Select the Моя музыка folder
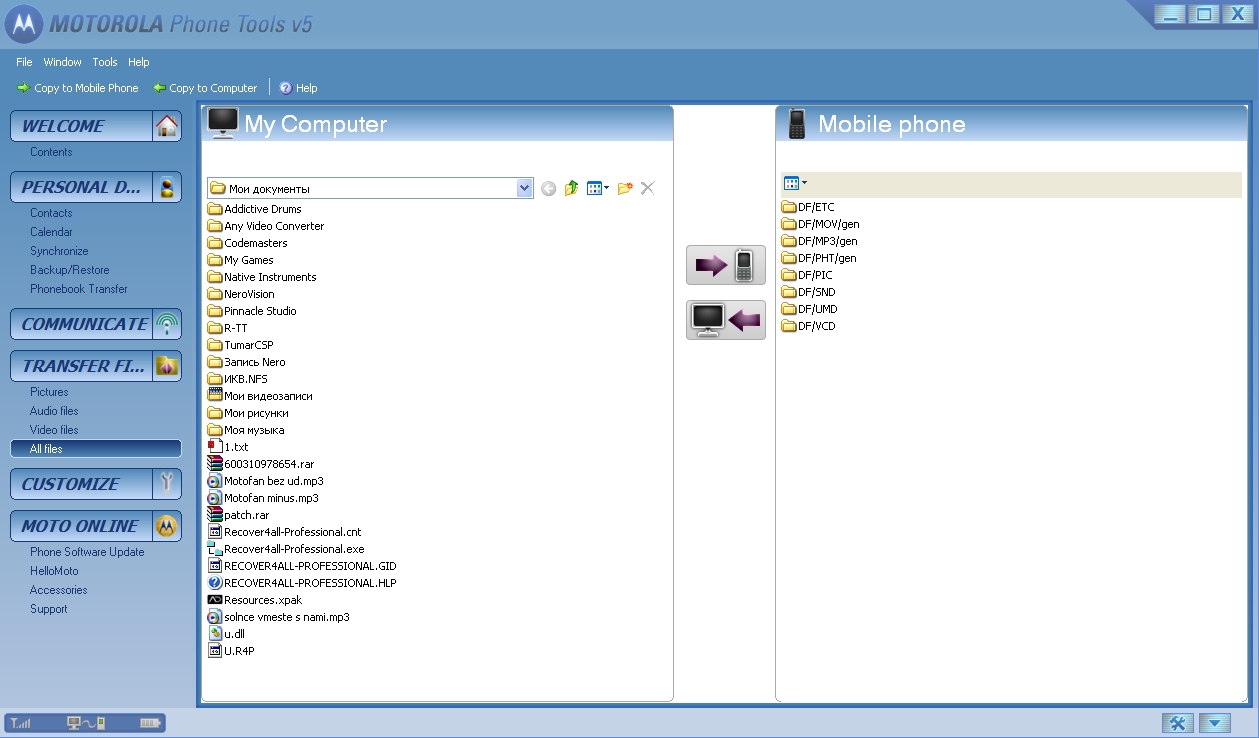 pos(246,430)
